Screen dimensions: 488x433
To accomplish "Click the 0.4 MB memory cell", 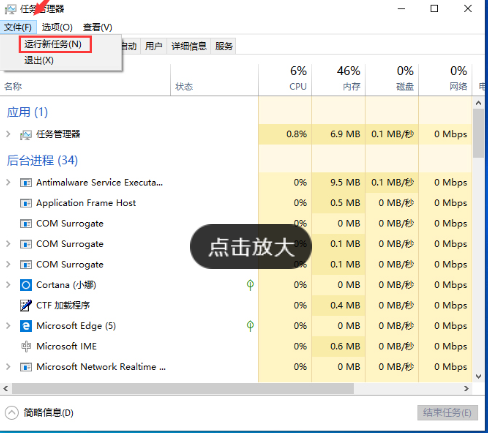I will tap(339, 305).
